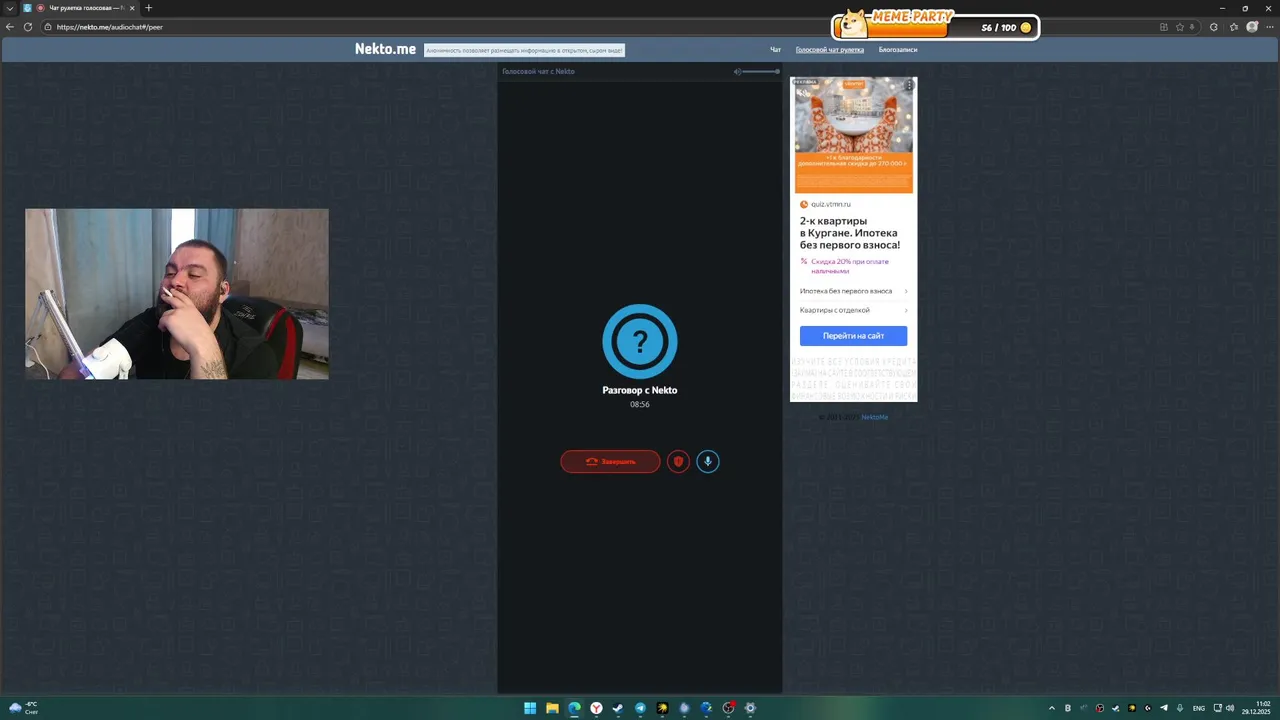
Task: Click Перейти на сайт ad button
Action: coord(853,336)
